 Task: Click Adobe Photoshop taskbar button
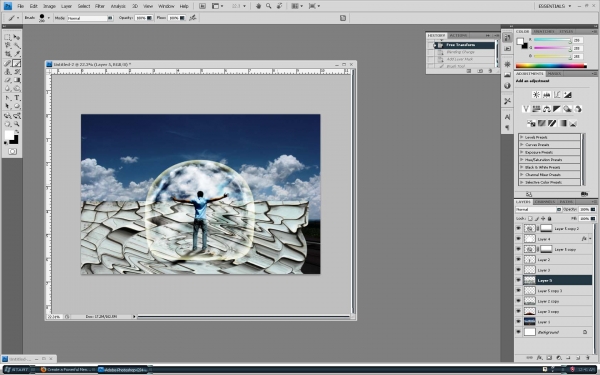pos(123,370)
